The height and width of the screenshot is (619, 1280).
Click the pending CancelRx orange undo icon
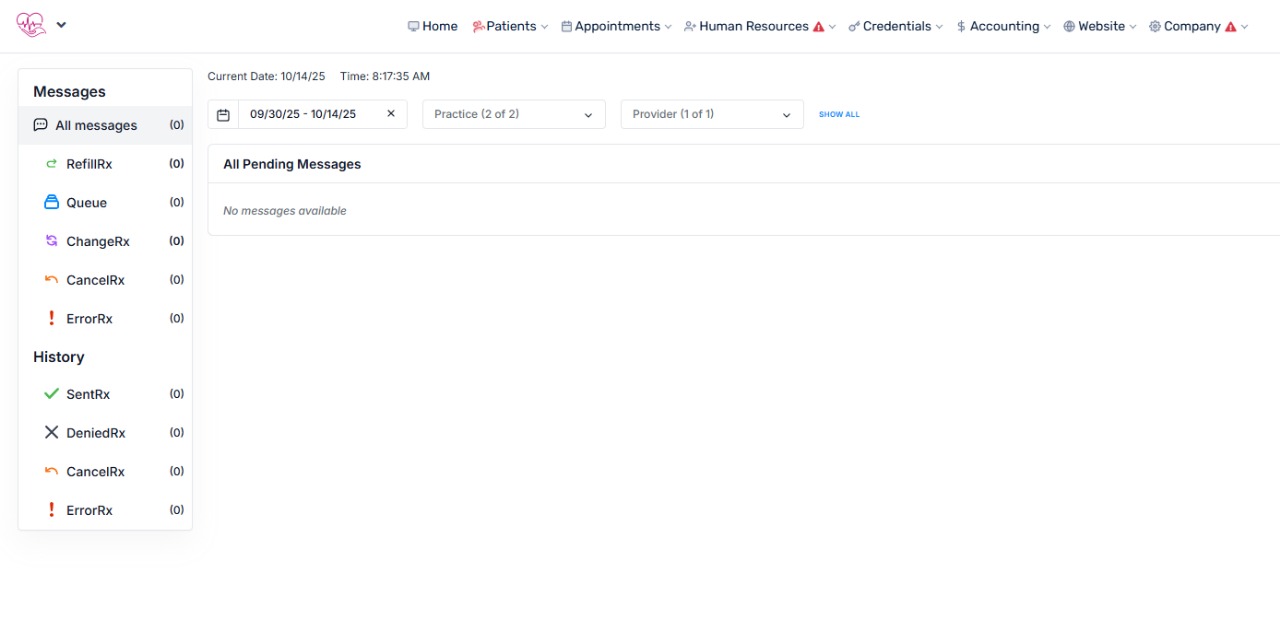52,280
